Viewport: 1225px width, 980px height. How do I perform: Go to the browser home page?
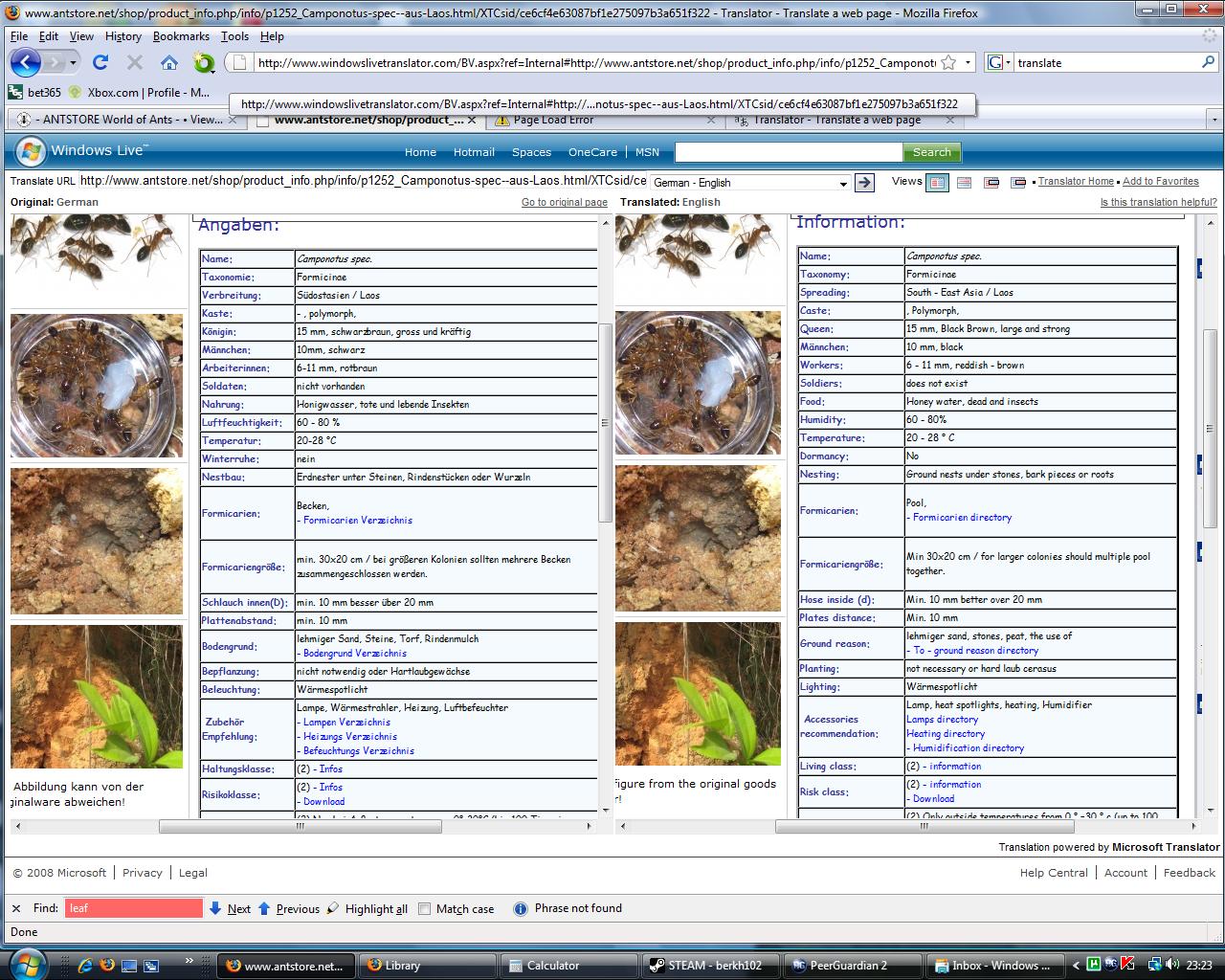[x=169, y=63]
